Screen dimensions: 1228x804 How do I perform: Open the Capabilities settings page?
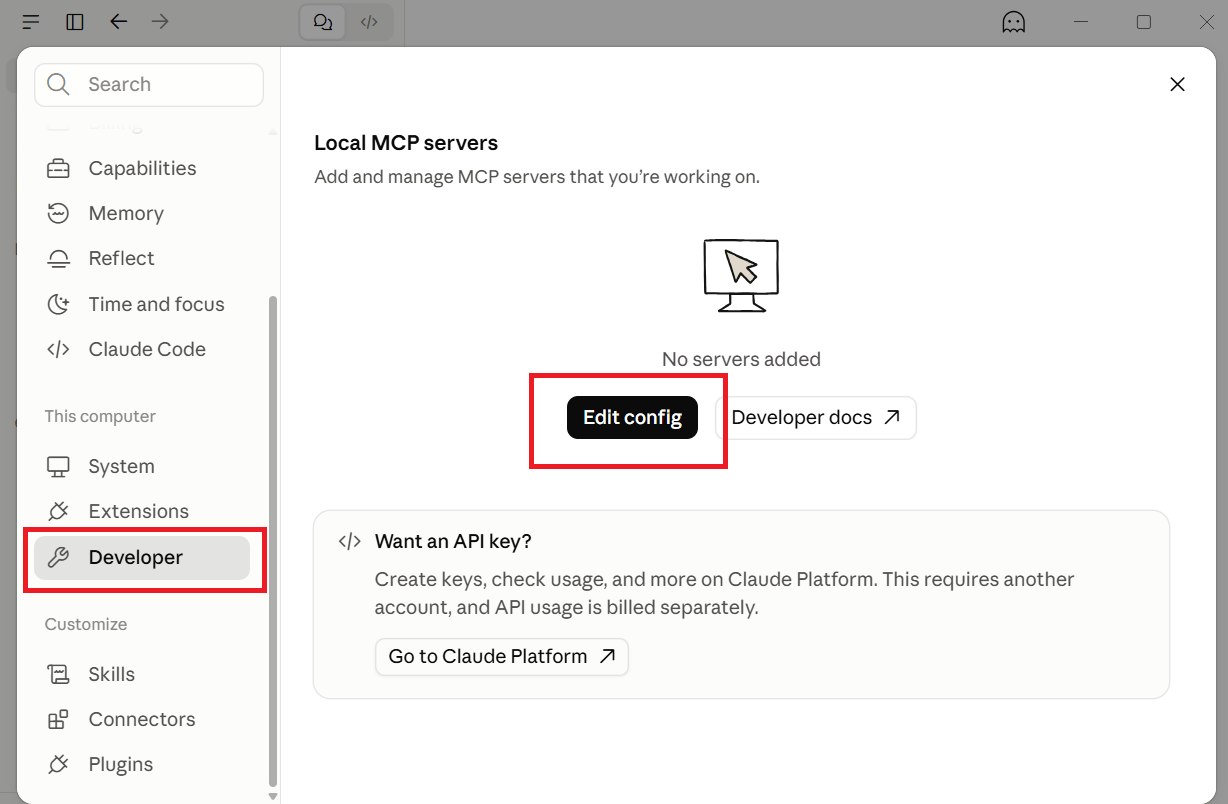[x=142, y=169]
